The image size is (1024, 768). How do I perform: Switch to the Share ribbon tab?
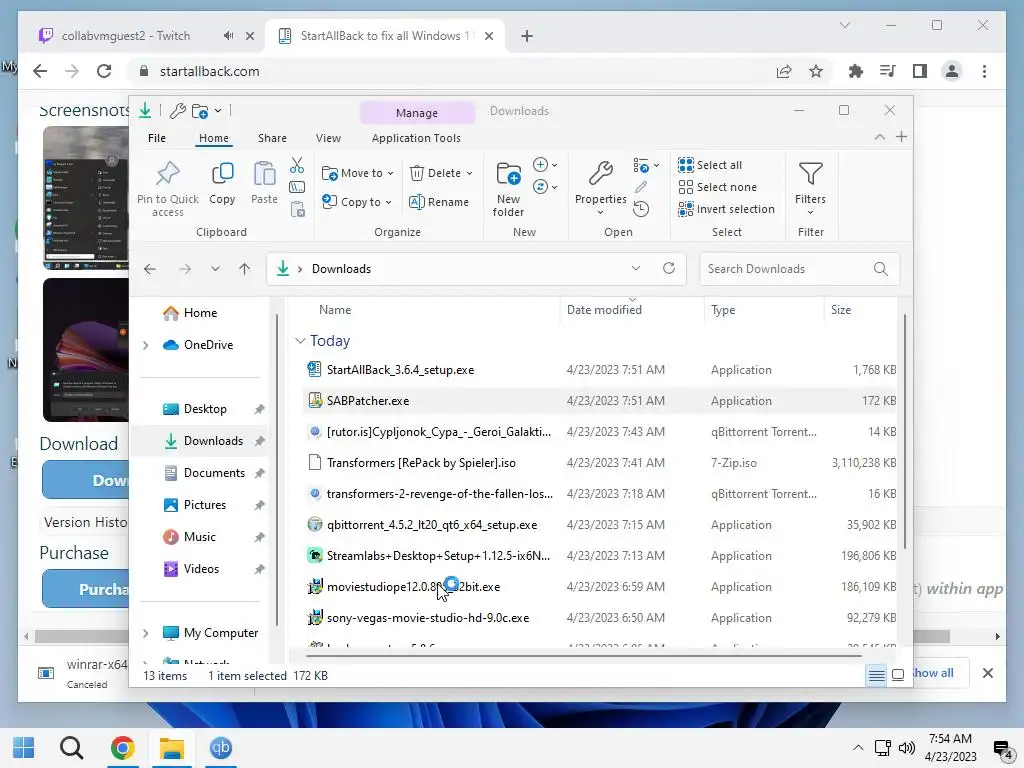272,138
